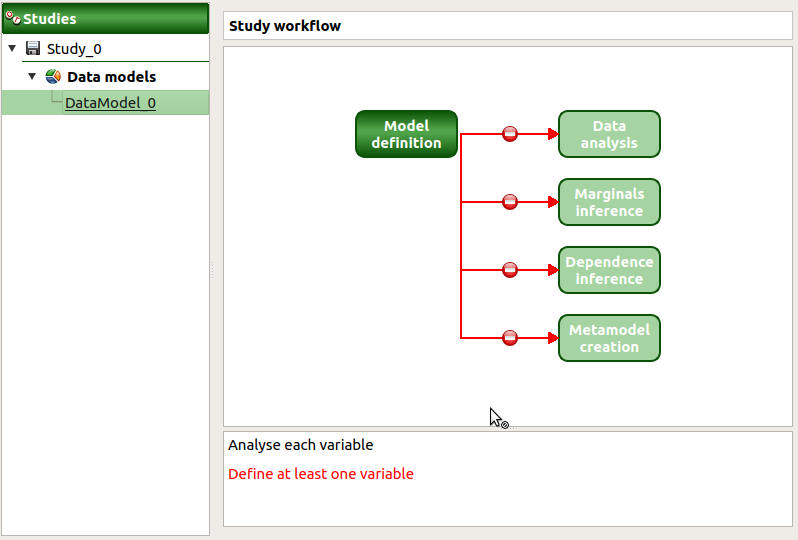Screen dimensions: 798x540
Task: Select the Data models tree label
Action: coord(111,77)
